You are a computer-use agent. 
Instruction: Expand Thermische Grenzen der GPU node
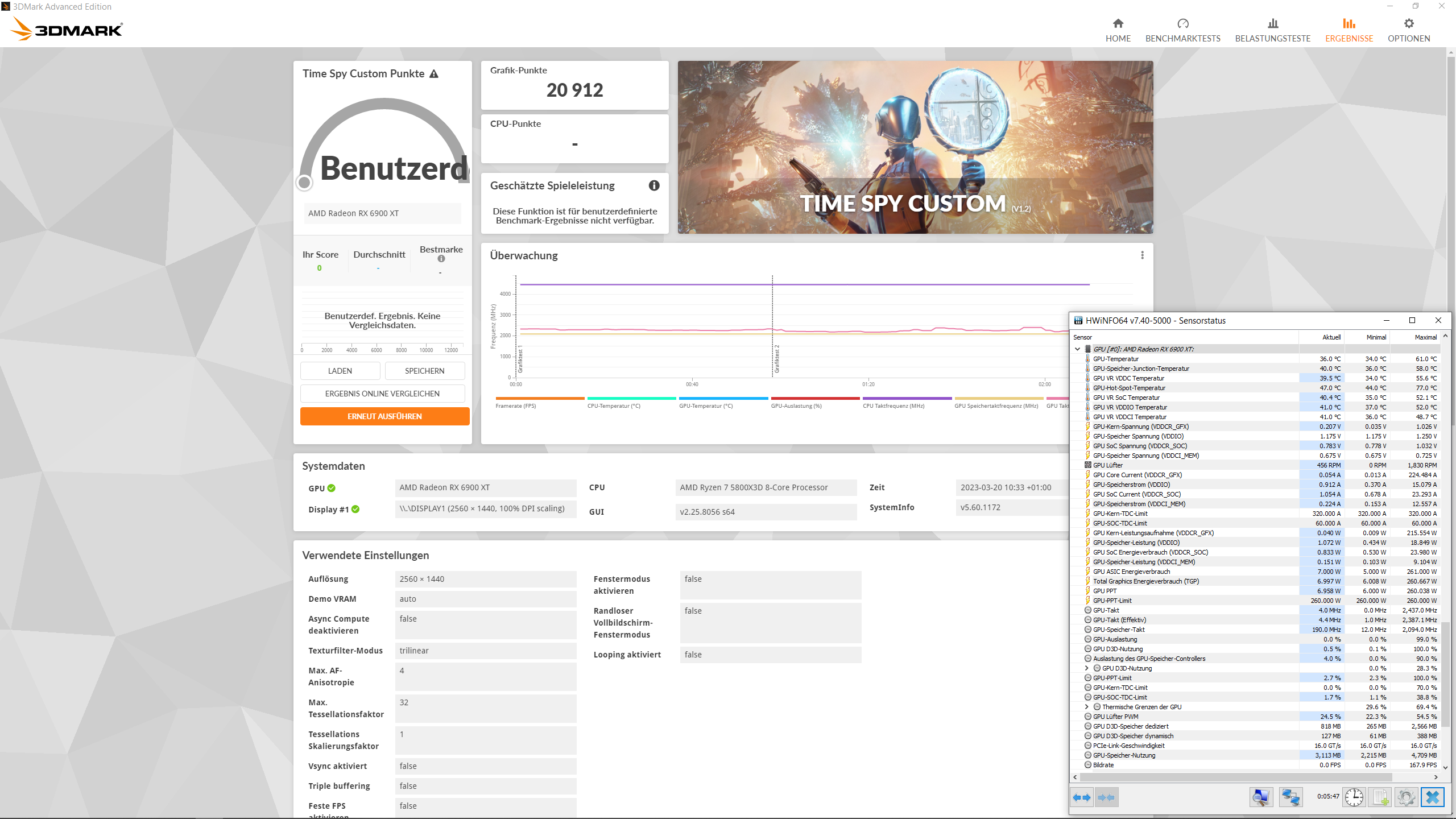[x=1087, y=707]
